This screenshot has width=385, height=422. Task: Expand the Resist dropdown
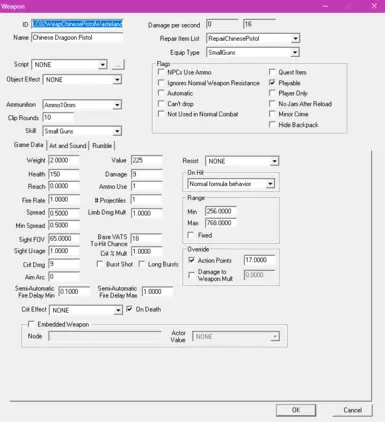pyautogui.click(x=274, y=161)
